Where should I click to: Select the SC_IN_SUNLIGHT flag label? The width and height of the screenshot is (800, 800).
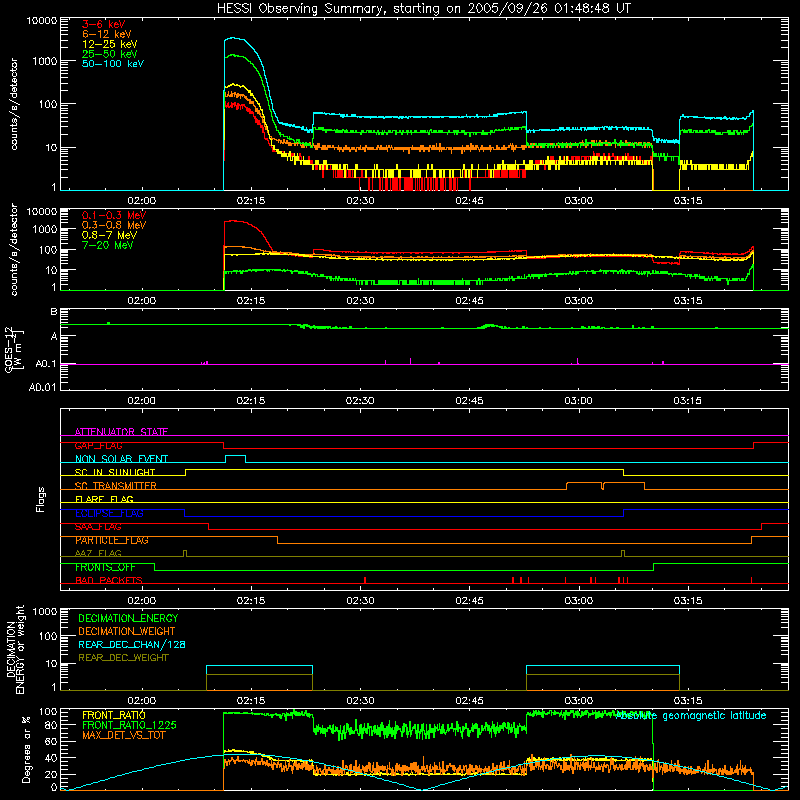point(115,472)
